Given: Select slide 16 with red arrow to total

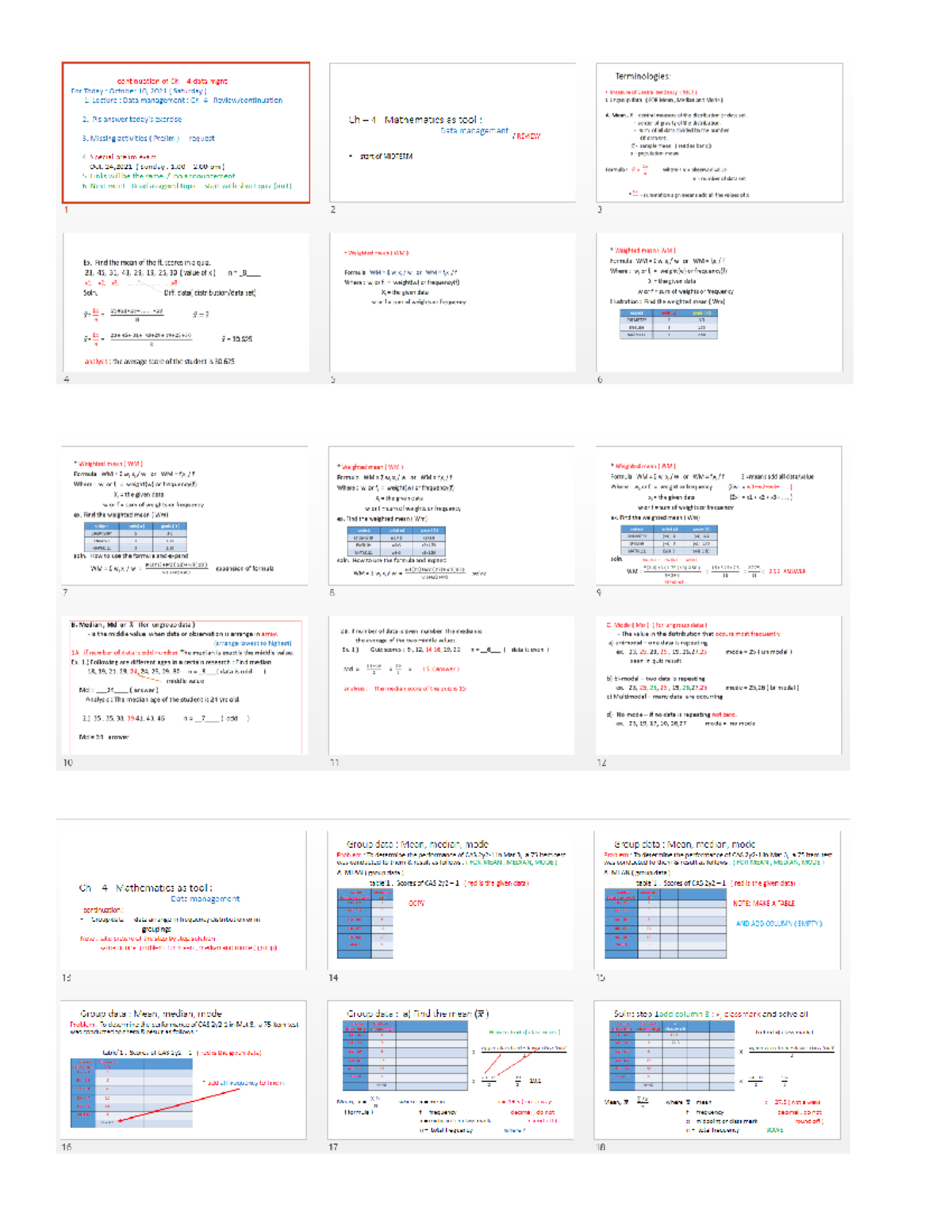Looking at the screenshot, I should 184,1069.
